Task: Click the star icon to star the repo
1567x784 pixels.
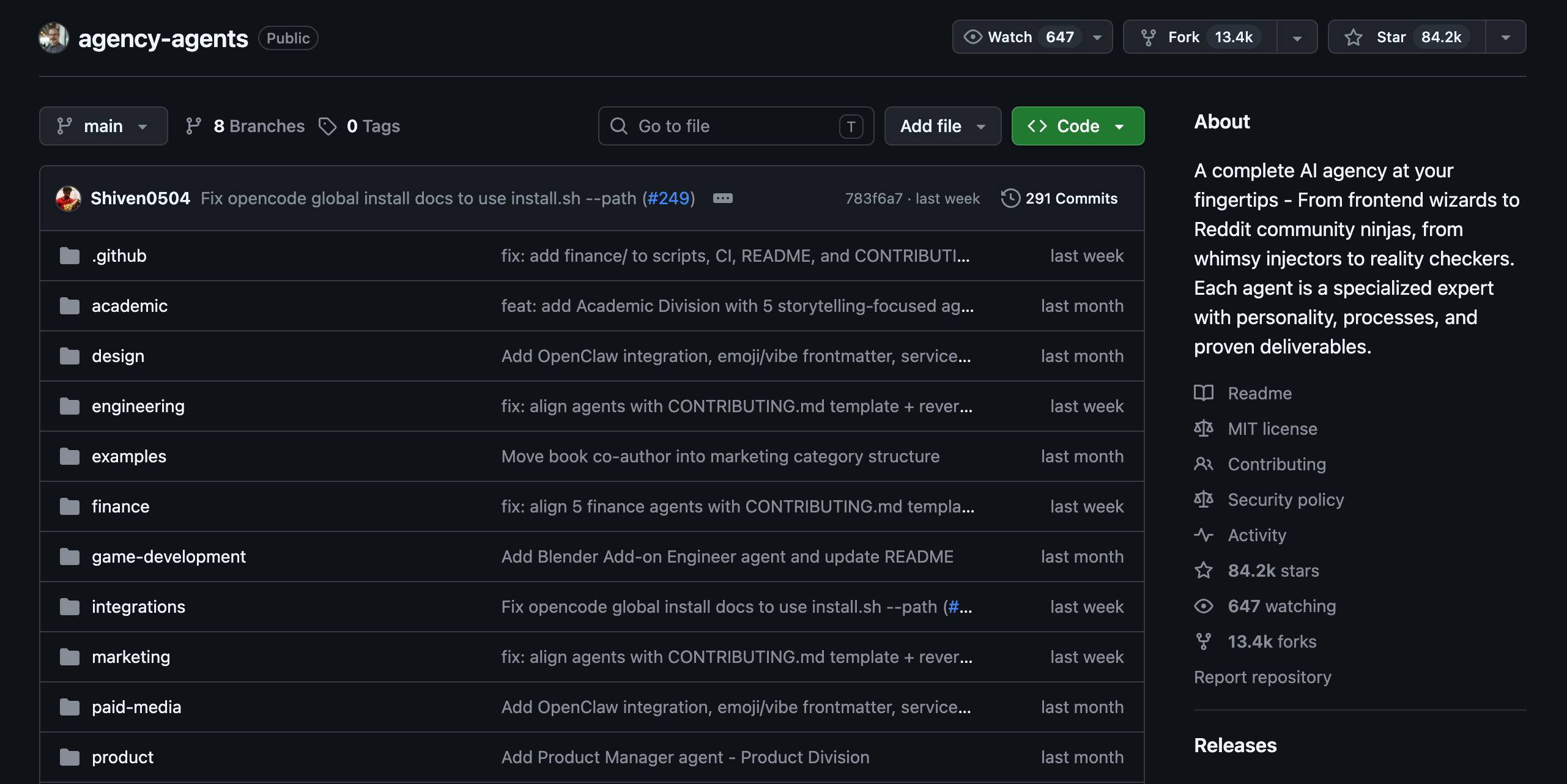Action: [x=1354, y=37]
